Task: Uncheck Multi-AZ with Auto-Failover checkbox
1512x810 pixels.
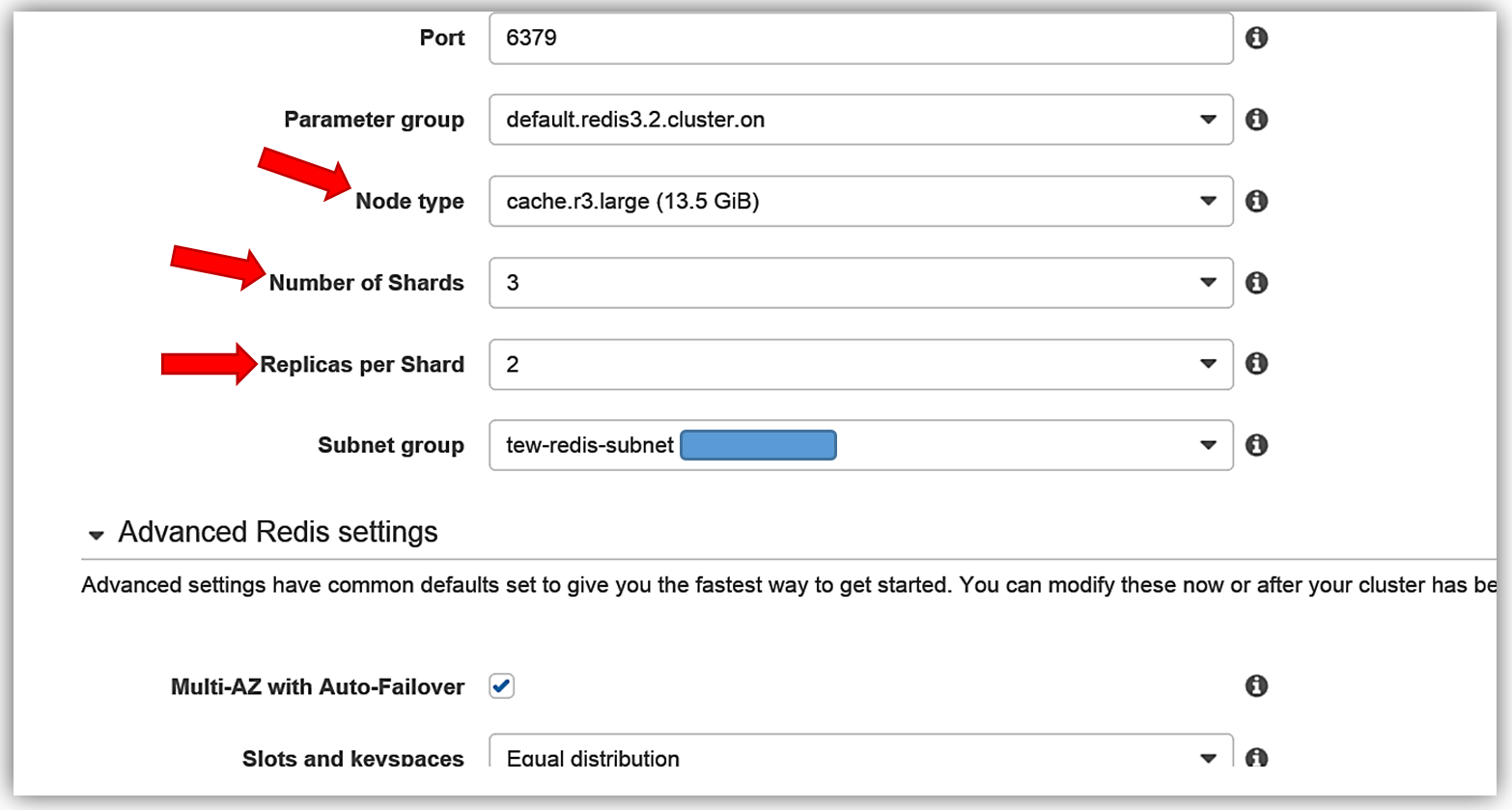Action: (501, 686)
